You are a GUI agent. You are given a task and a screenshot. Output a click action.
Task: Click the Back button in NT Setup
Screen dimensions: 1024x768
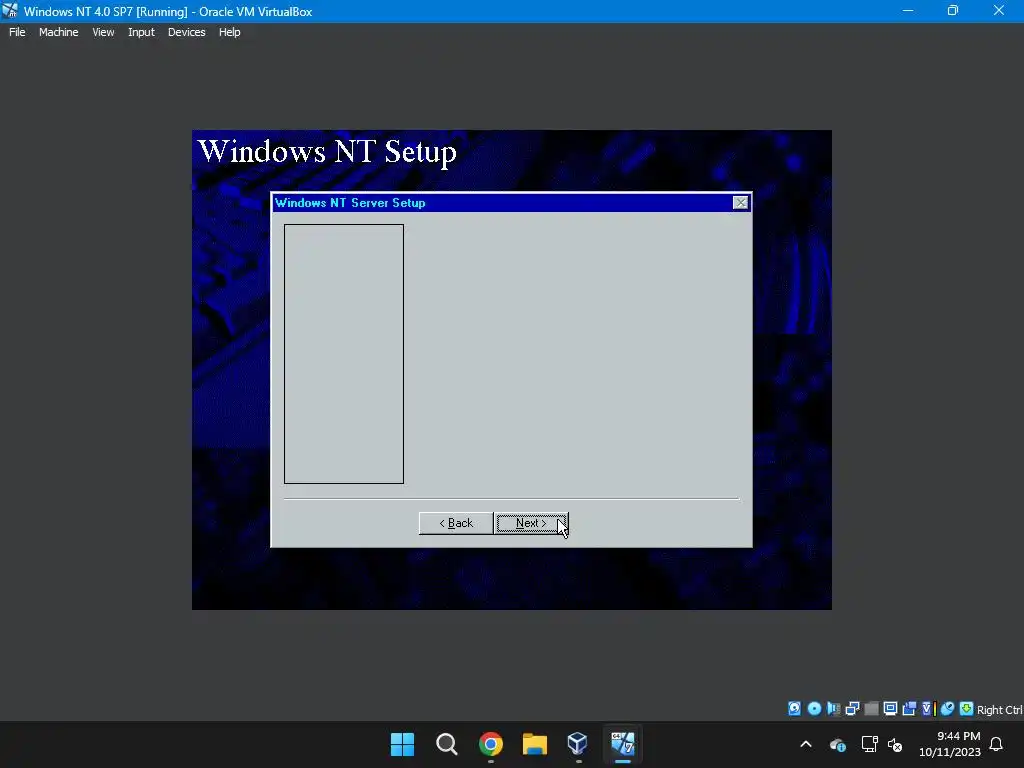[x=456, y=523]
